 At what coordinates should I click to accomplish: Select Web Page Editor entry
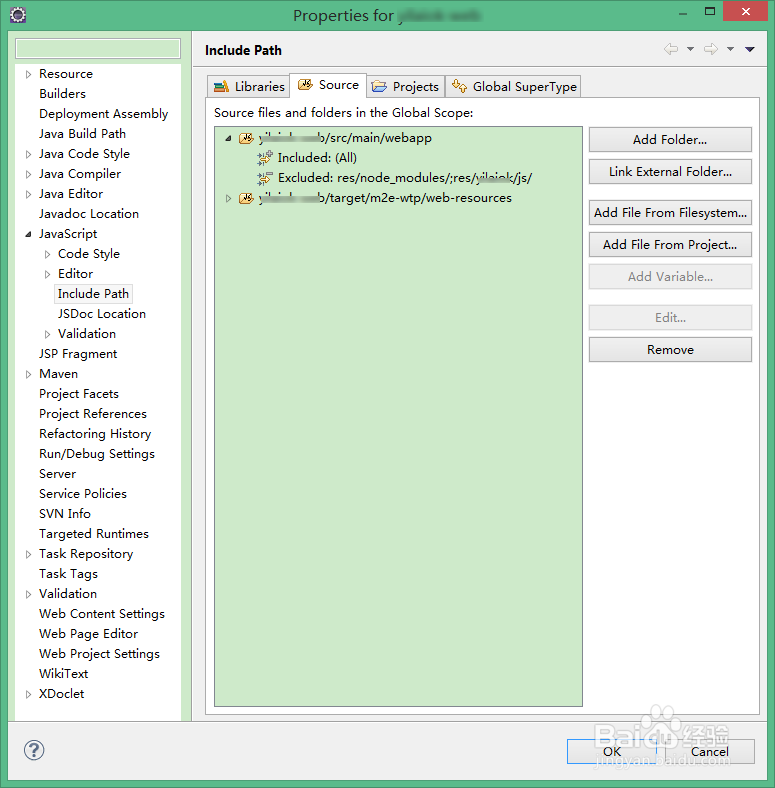pyautogui.click(x=88, y=634)
